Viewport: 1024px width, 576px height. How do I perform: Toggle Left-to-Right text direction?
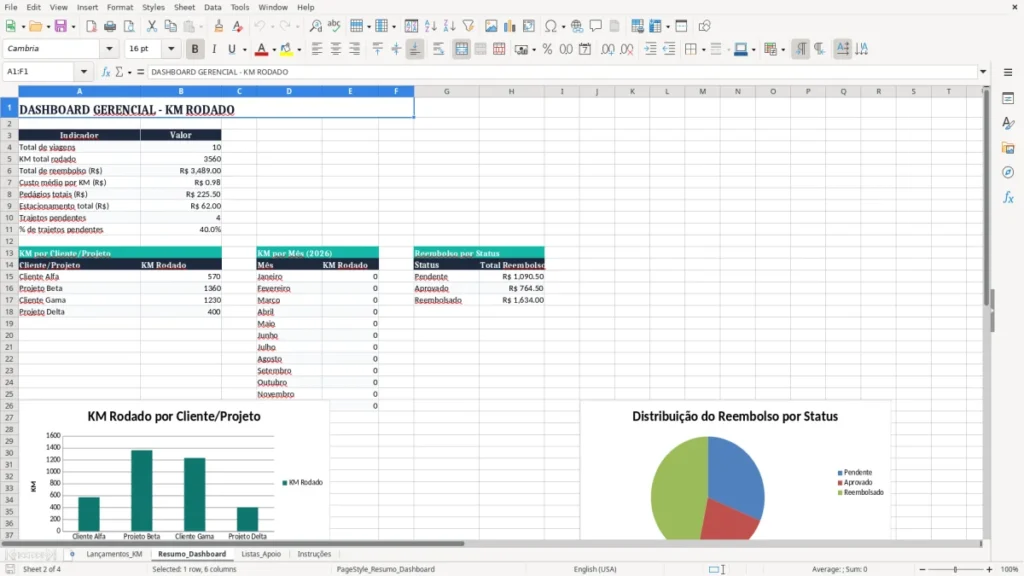(801, 49)
